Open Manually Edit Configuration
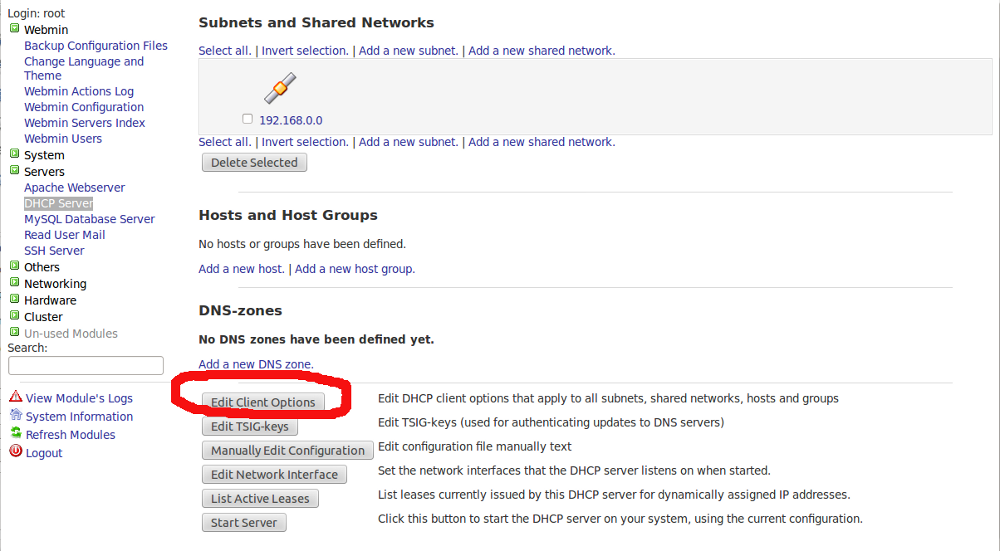Viewport: 1000px width, 551px height. pos(287,450)
